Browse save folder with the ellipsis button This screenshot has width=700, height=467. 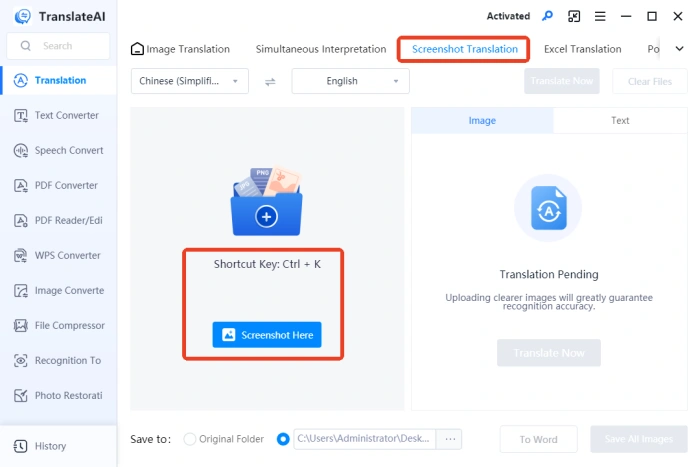point(450,439)
